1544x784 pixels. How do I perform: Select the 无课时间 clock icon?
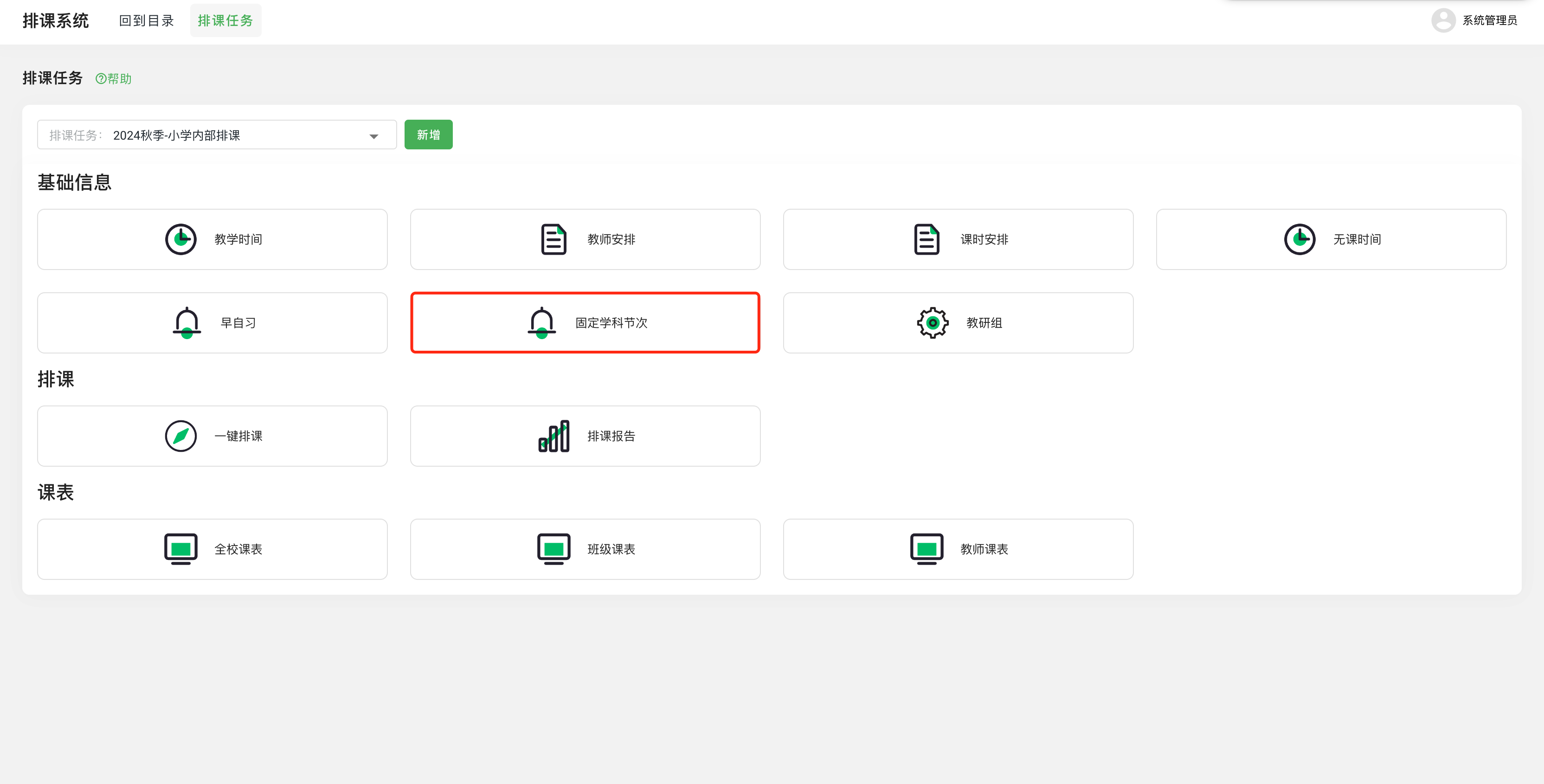click(1299, 239)
